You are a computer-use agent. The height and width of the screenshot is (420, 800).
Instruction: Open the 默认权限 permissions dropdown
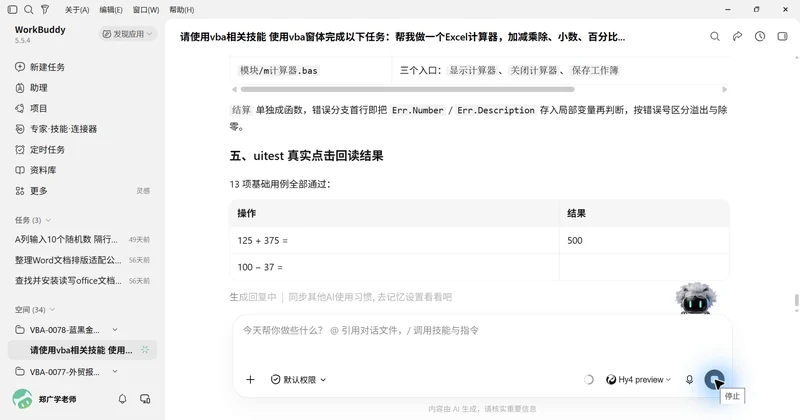click(x=298, y=380)
